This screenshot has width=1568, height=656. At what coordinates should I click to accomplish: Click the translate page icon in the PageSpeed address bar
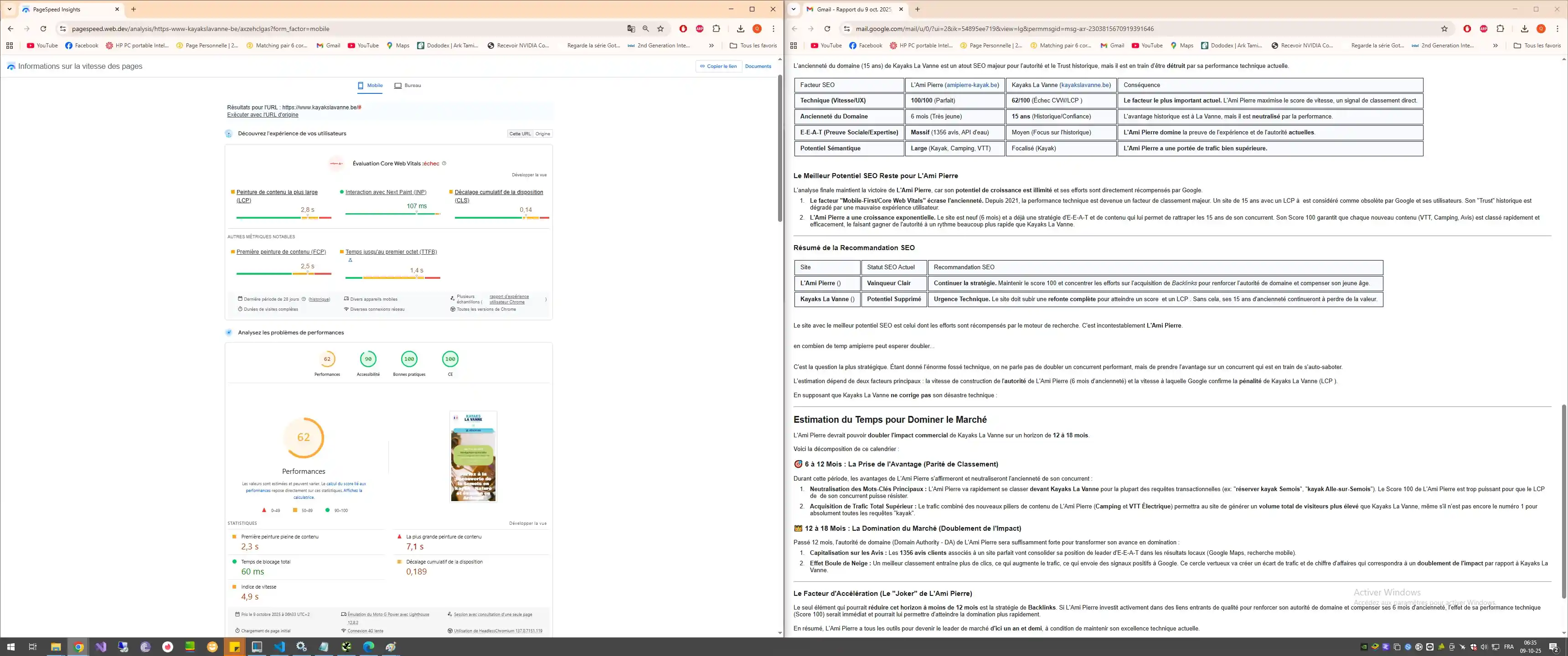click(x=631, y=29)
